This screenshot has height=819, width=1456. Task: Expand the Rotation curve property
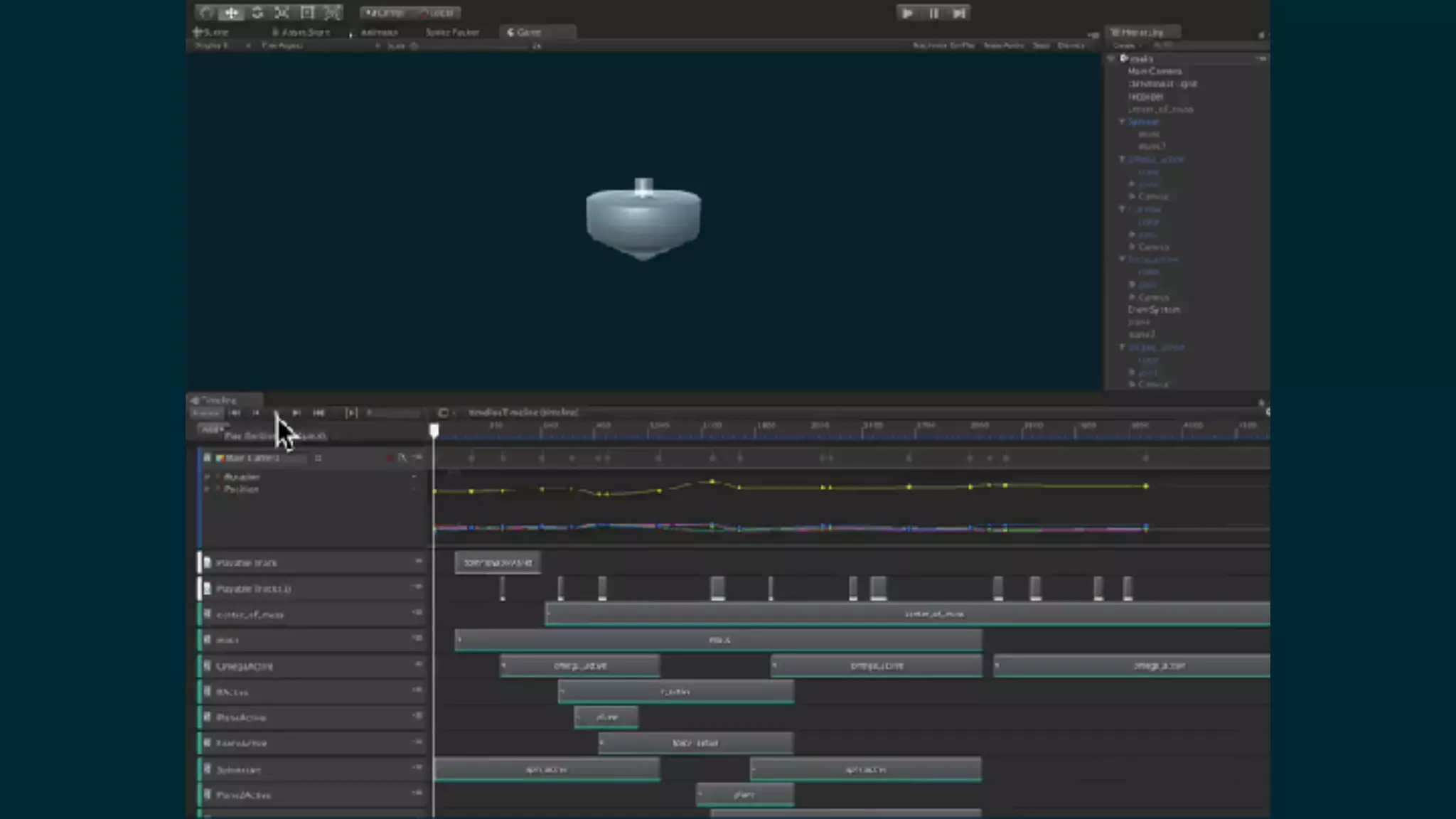click(x=207, y=477)
